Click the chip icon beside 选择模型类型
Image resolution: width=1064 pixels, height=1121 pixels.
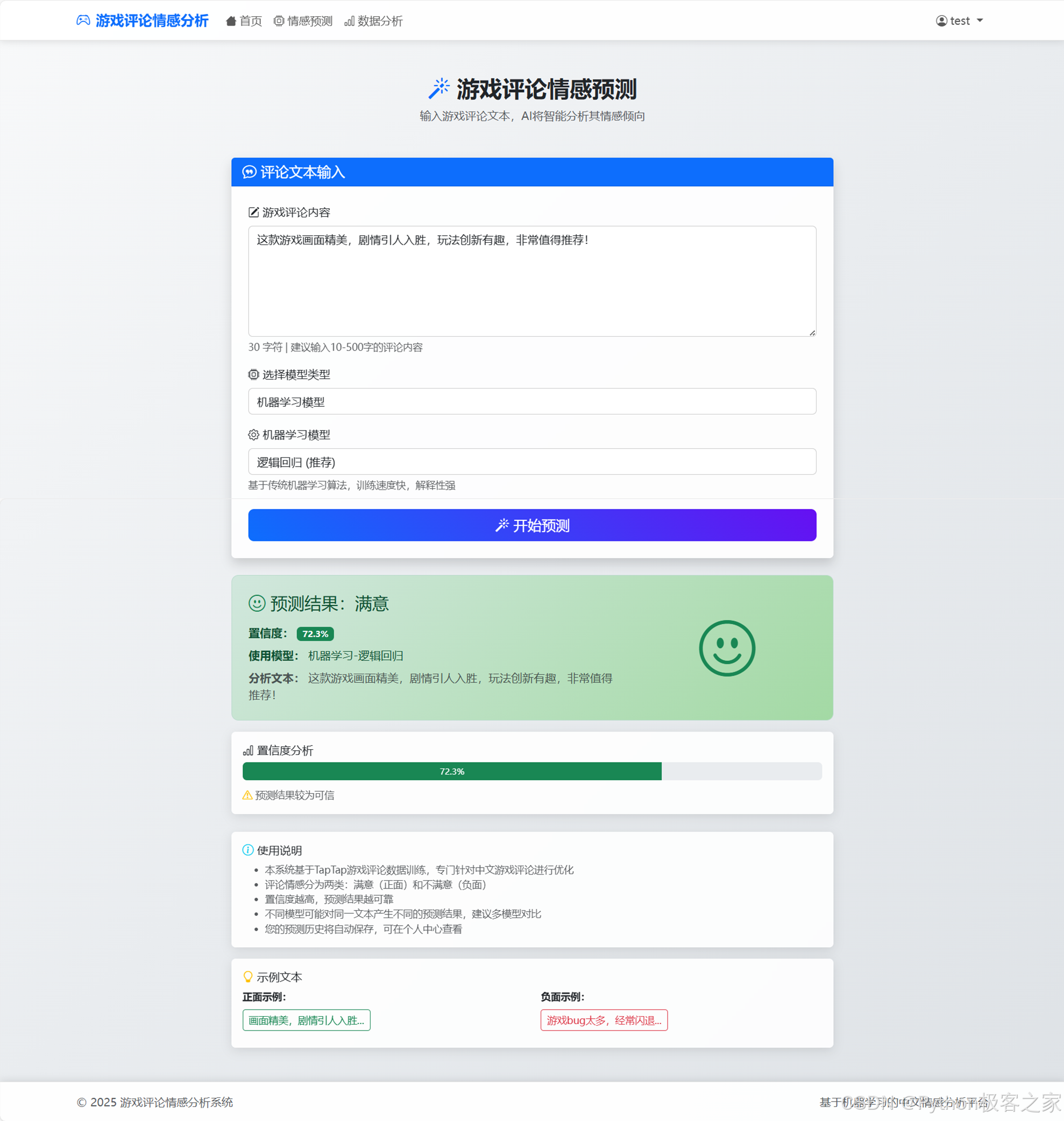coord(253,375)
